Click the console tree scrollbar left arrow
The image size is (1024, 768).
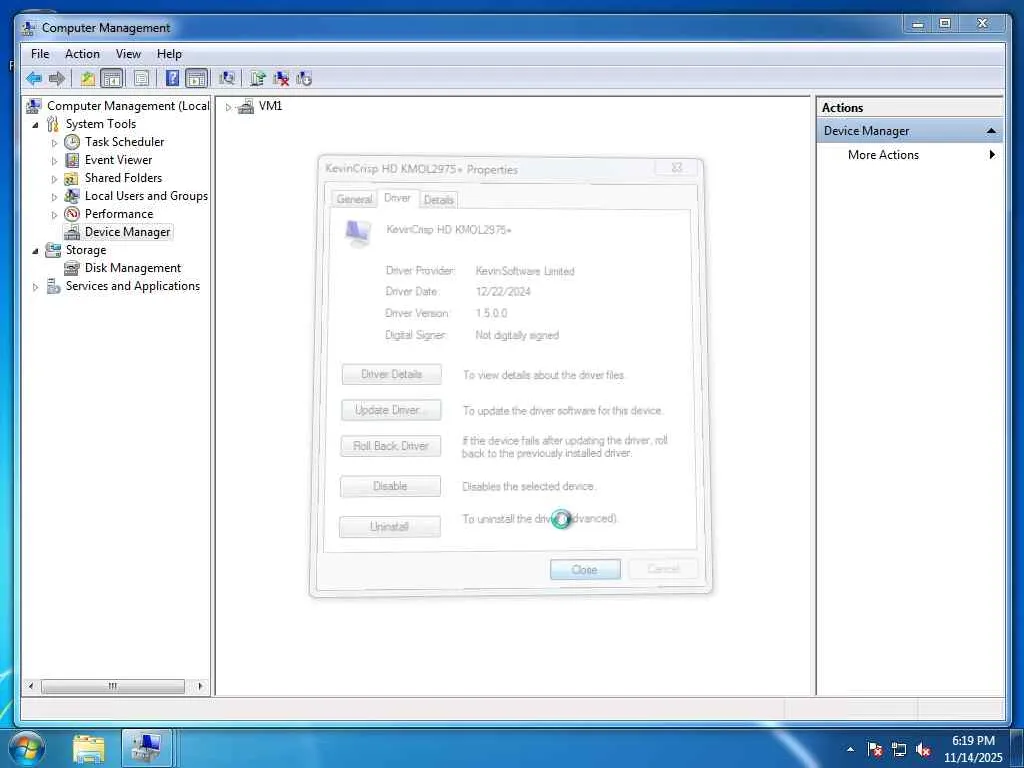click(x=31, y=686)
